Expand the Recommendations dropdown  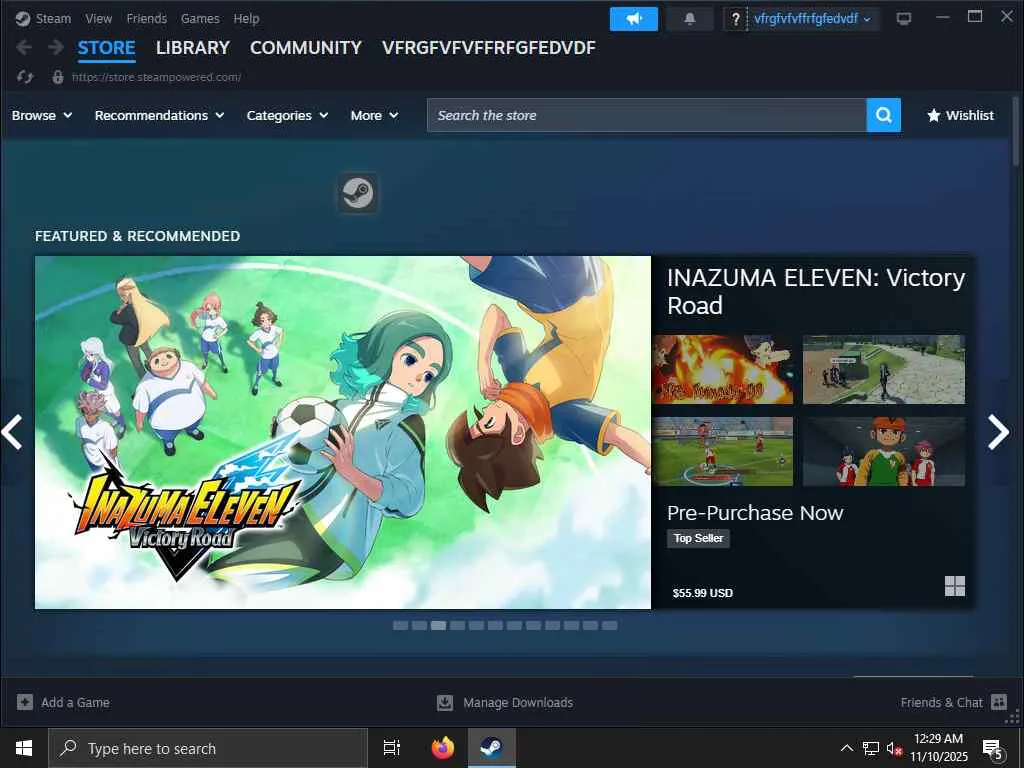click(159, 116)
